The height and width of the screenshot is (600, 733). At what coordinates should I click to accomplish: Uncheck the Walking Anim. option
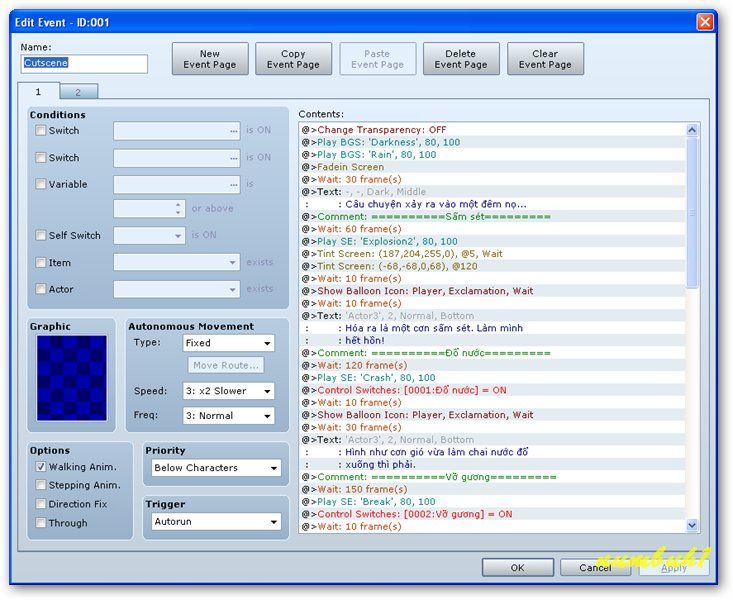coord(41,467)
